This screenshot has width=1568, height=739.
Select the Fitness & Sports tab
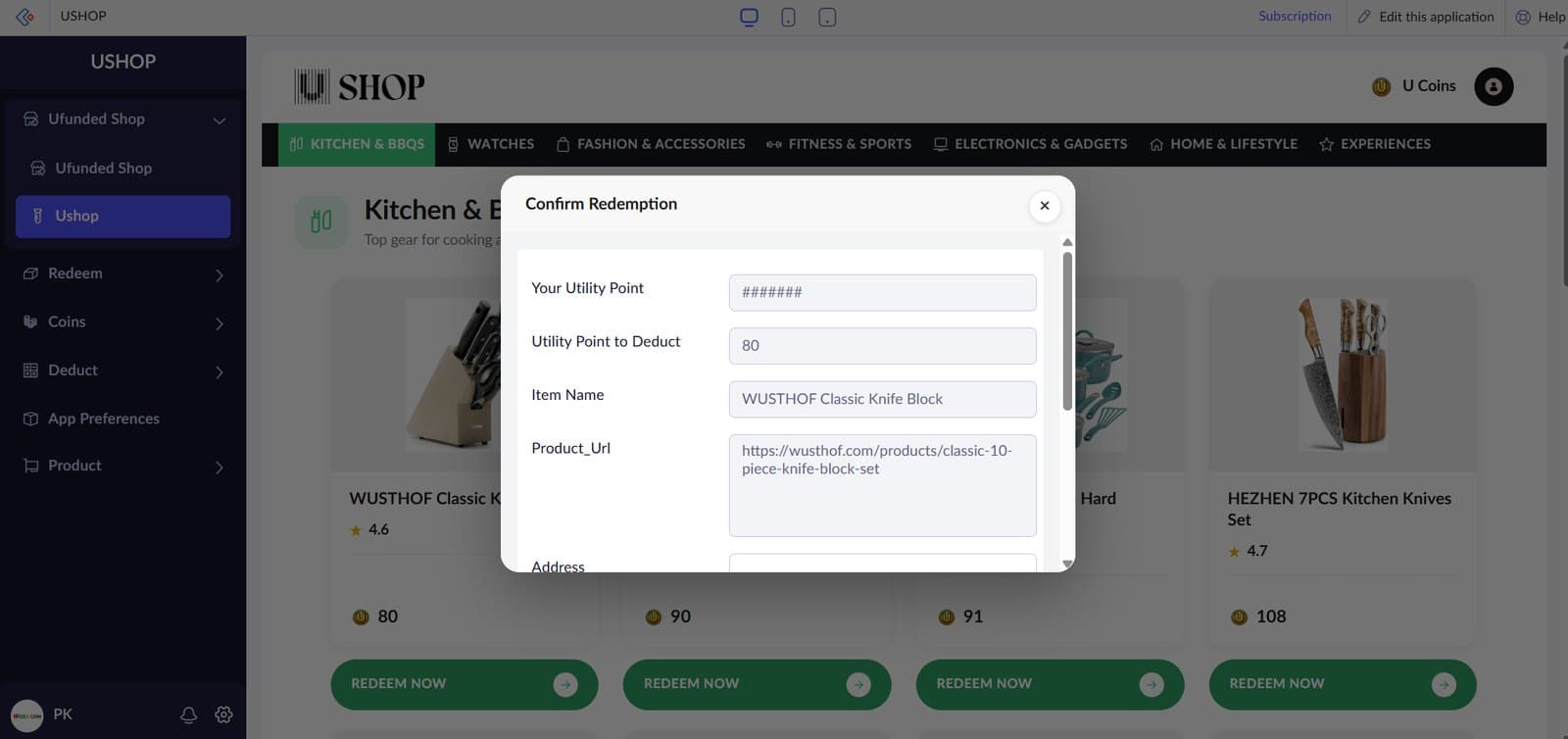(x=839, y=144)
